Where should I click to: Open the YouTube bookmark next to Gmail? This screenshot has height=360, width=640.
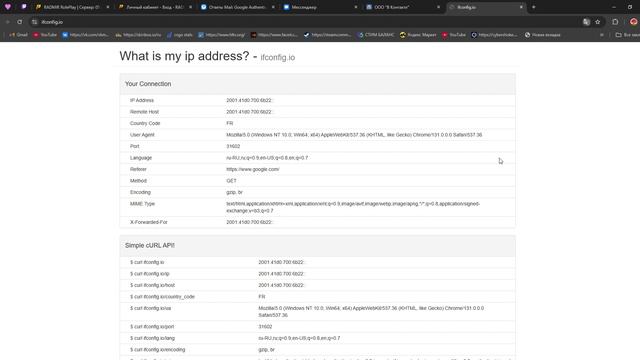[x=45, y=35]
